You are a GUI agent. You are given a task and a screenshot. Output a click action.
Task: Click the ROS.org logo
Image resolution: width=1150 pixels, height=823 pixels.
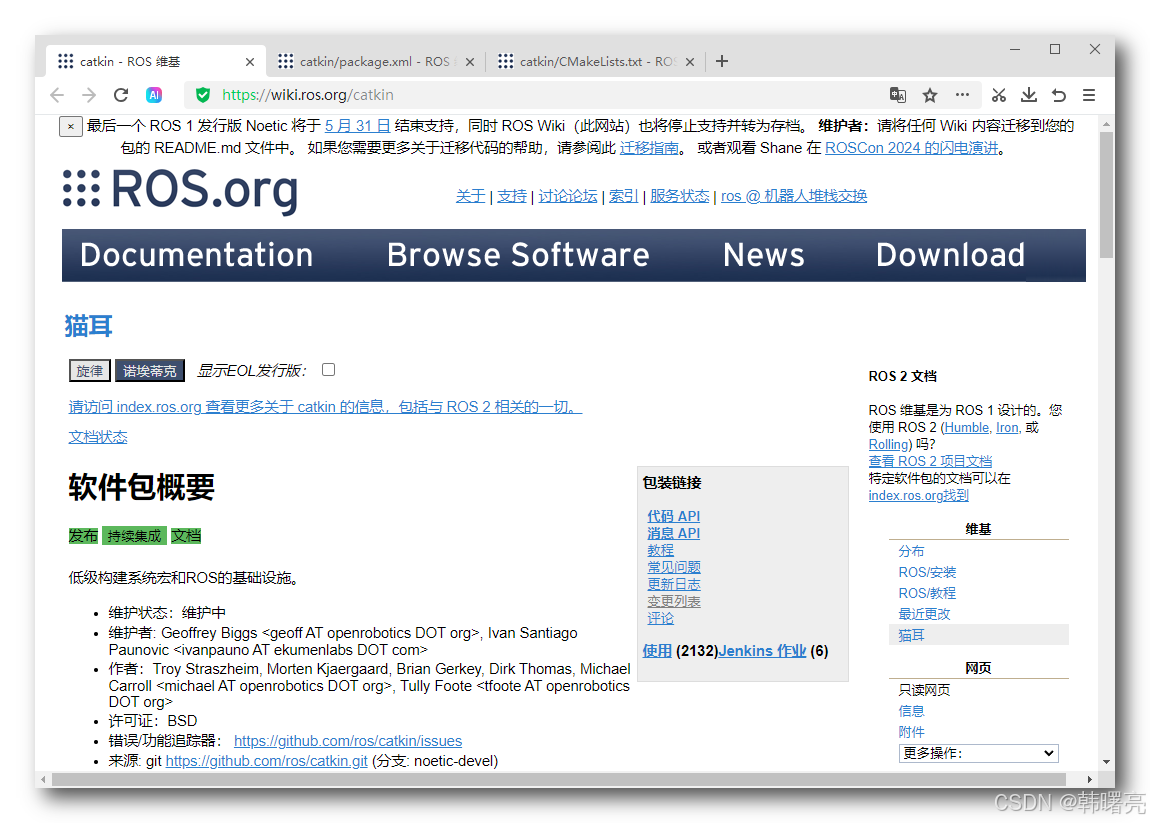tap(180, 189)
